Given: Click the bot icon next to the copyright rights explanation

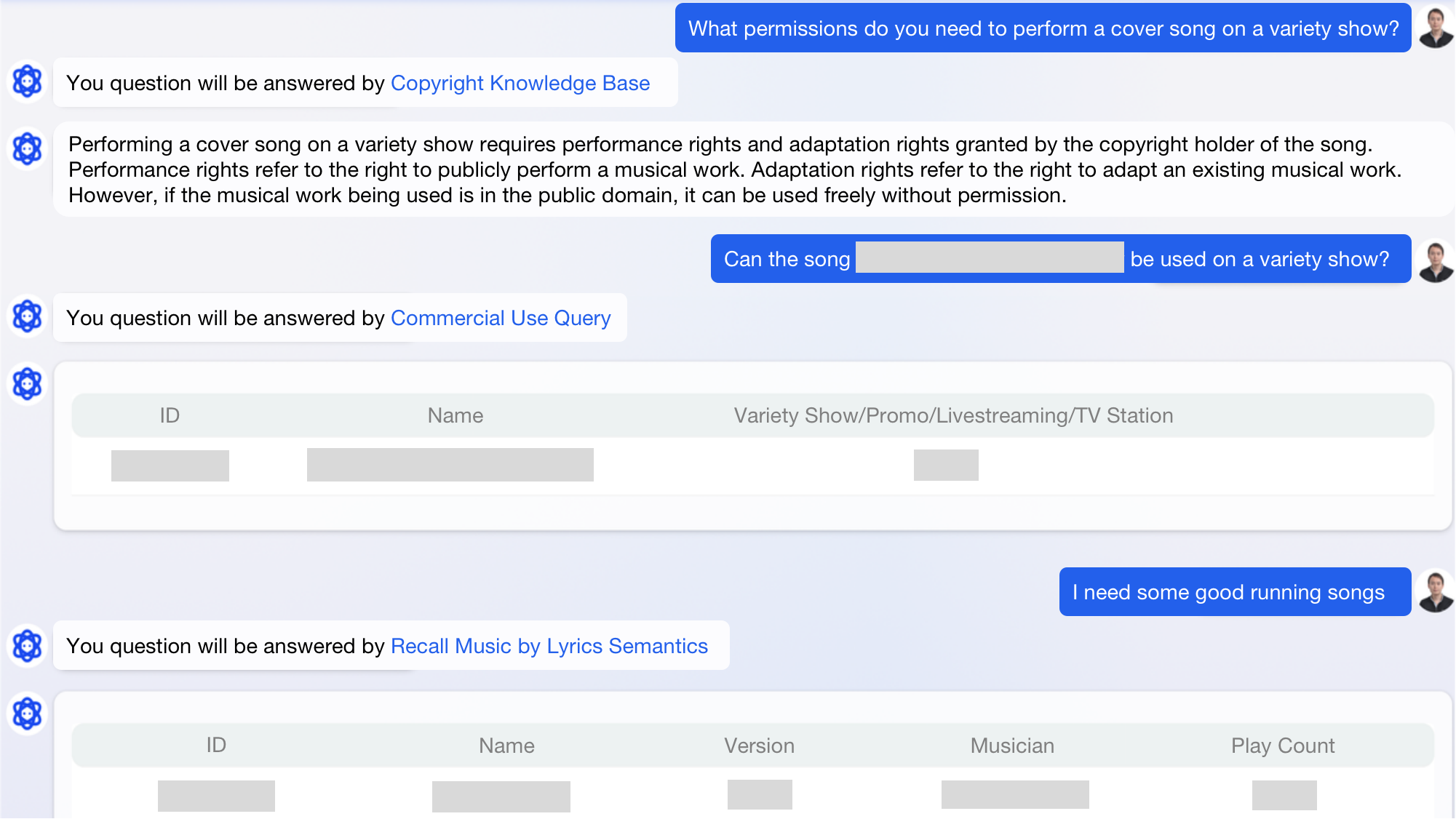Looking at the screenshot, I should tap(27, 148).
